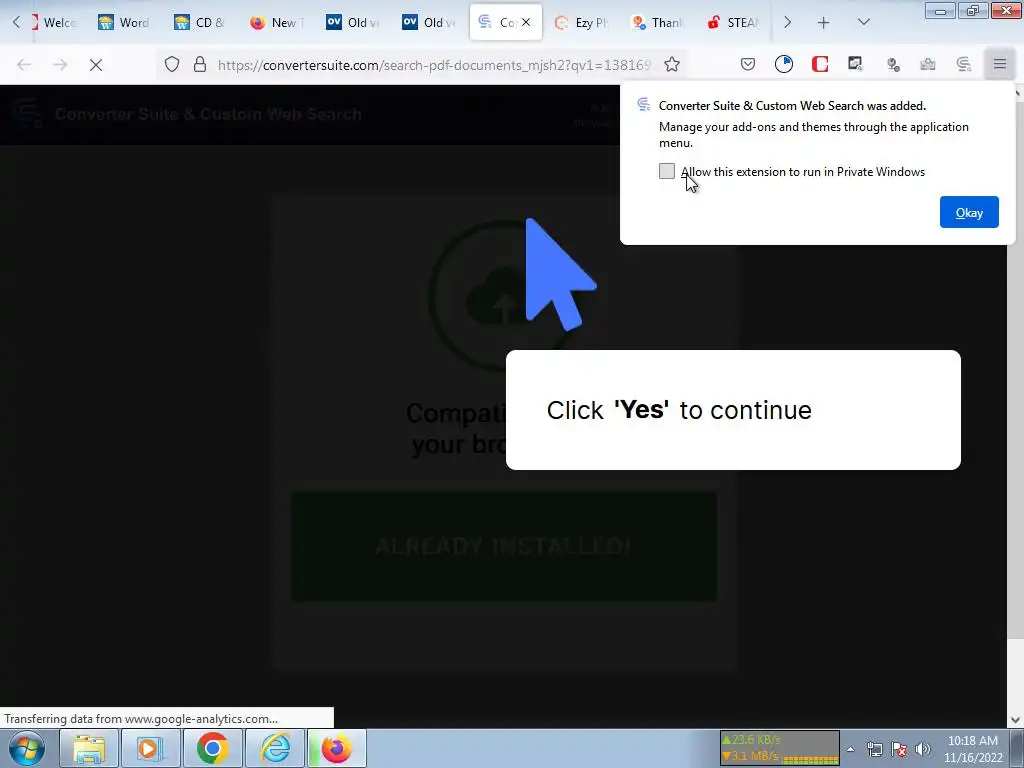Image resolution: width=1024 pixels, height=768 pixels.
Task: Switch to the STEAM tab
Action: 734,22
